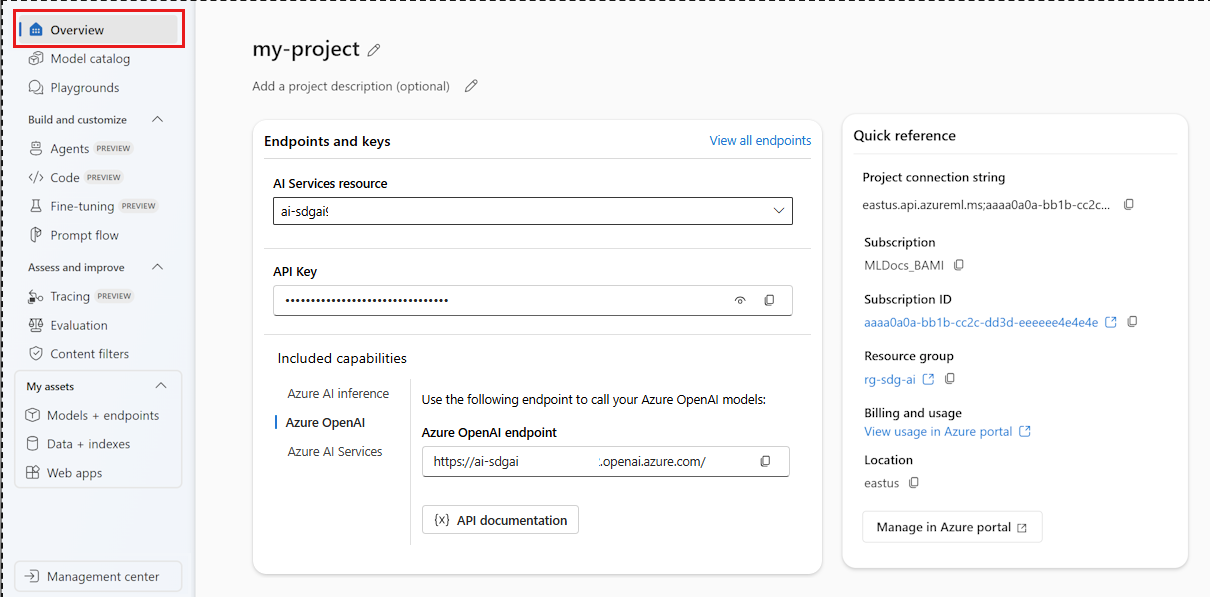Collapse the Assess and improve section
The image size is (1210, 597).
coord(157,267)
